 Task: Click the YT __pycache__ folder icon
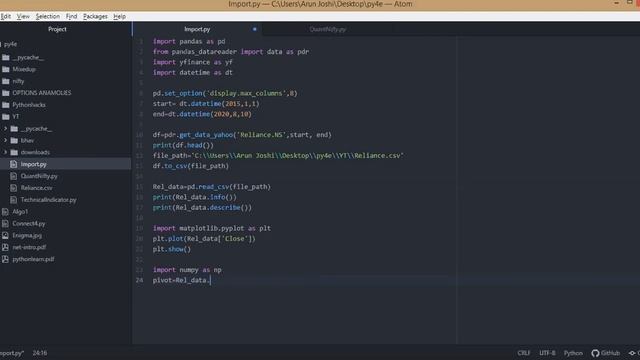coord(14,129)
